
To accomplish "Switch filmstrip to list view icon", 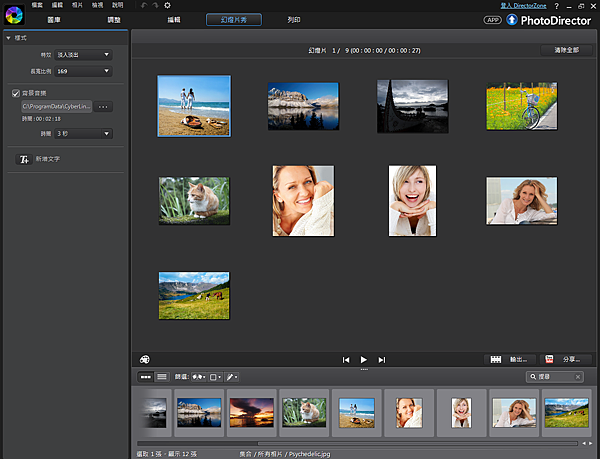I will coord(161,377).
